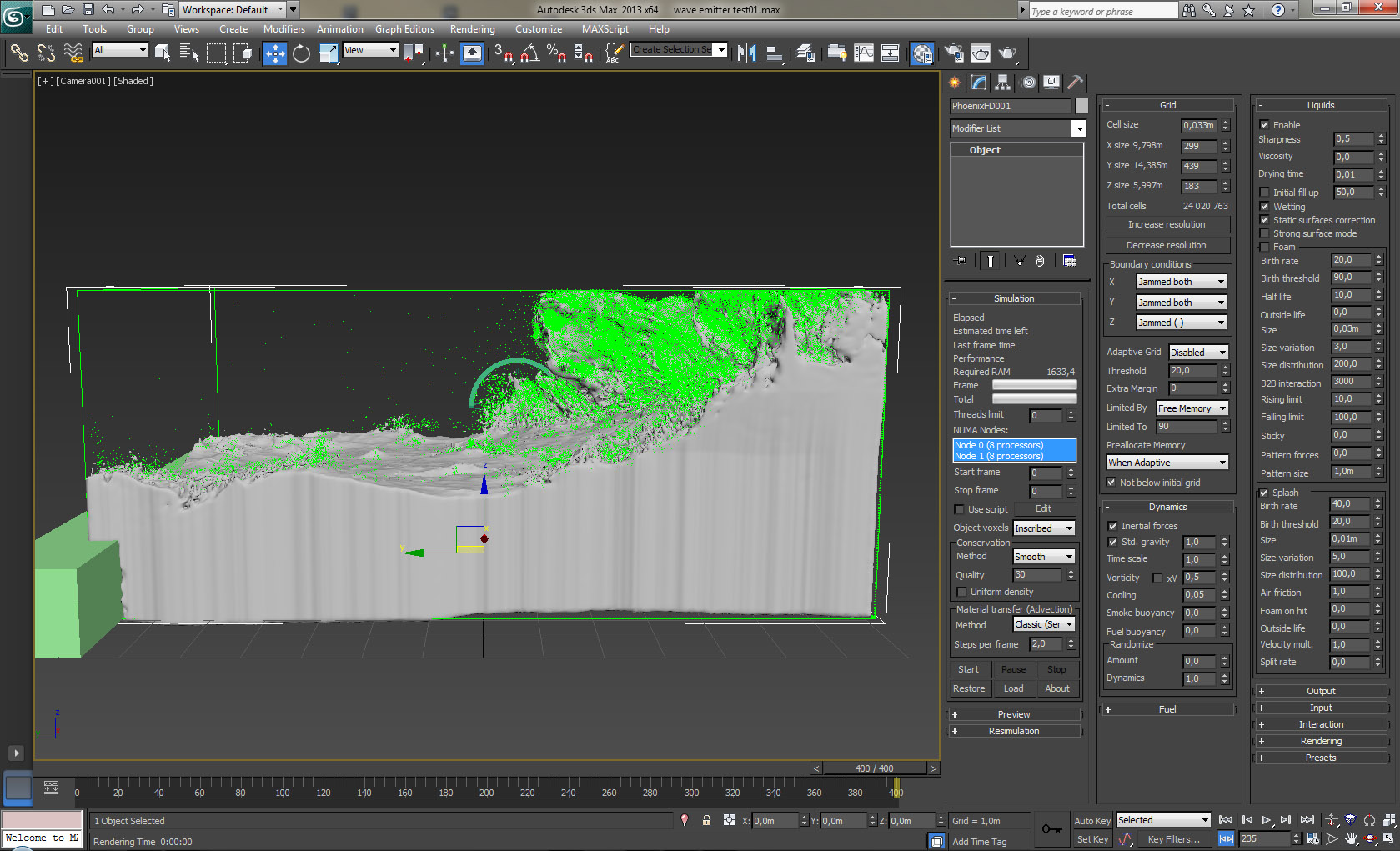
Task: Expand the Fuel rollout
Action: pos(1167,709)
